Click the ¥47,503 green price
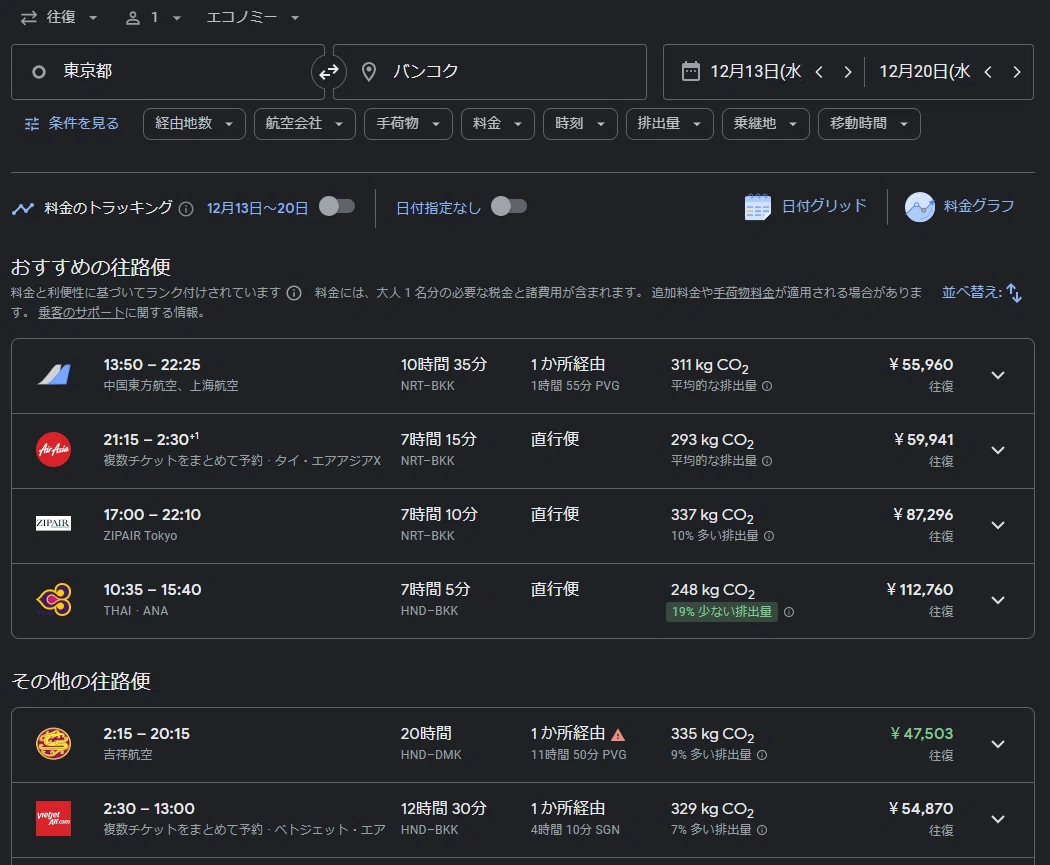 (x=921, y=734)
